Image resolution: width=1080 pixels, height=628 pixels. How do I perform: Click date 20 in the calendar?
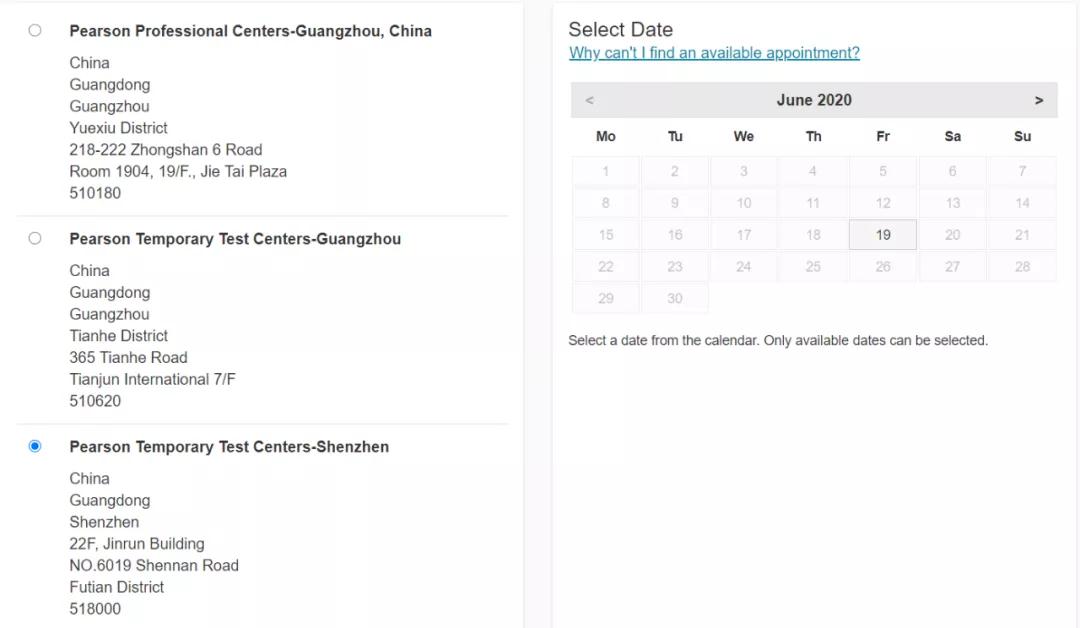click(x=952, y=235)
